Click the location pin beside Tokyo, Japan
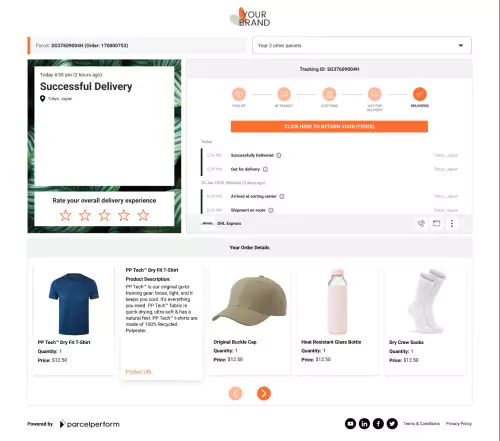This screenshot has width=500, height=441. [x=42, y=99]
